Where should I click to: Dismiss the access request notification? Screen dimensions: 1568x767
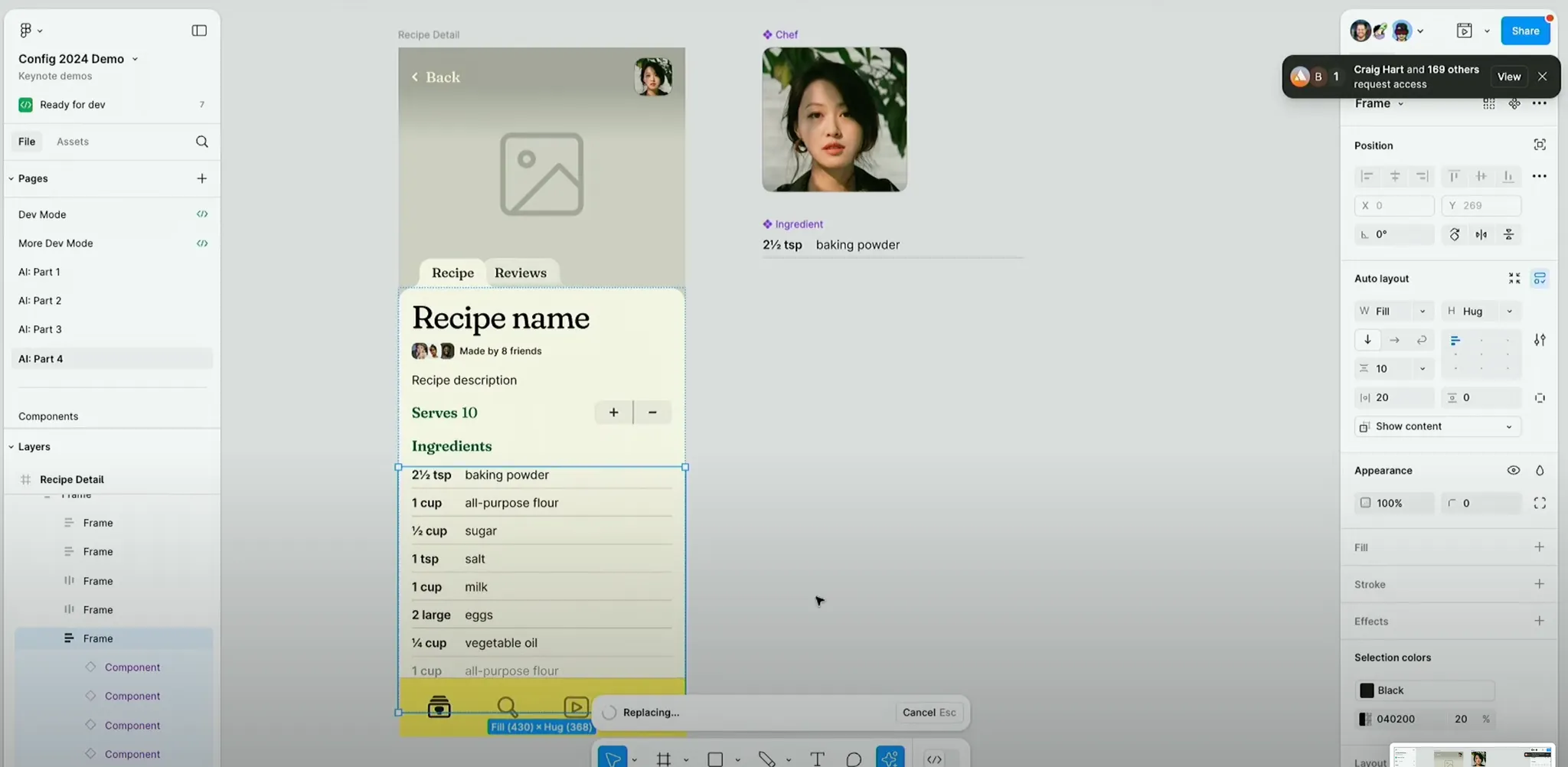pyautogui.click(x=1543, y=77)
